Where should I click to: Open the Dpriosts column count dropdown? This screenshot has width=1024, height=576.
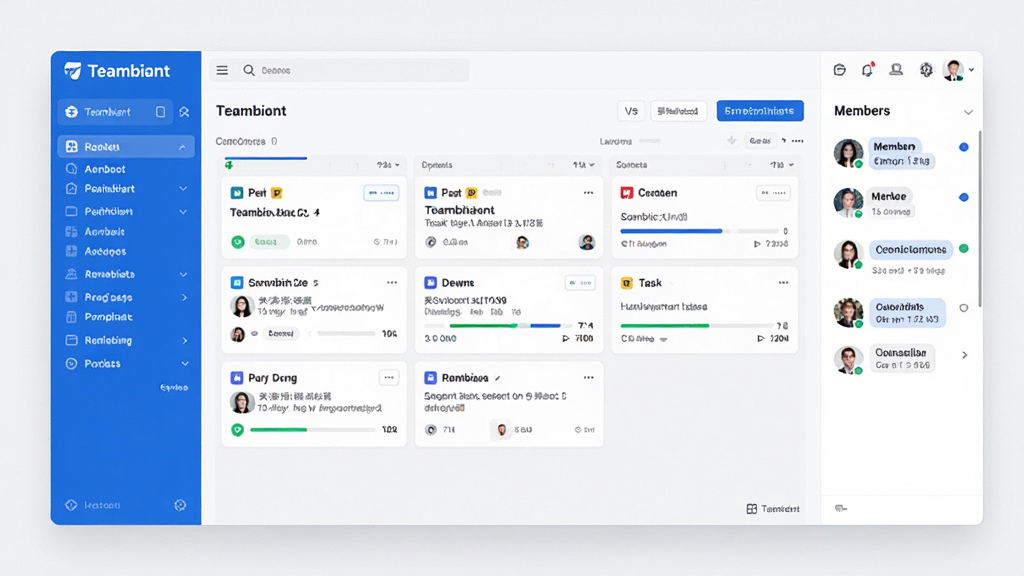click(x=583, y=165)
